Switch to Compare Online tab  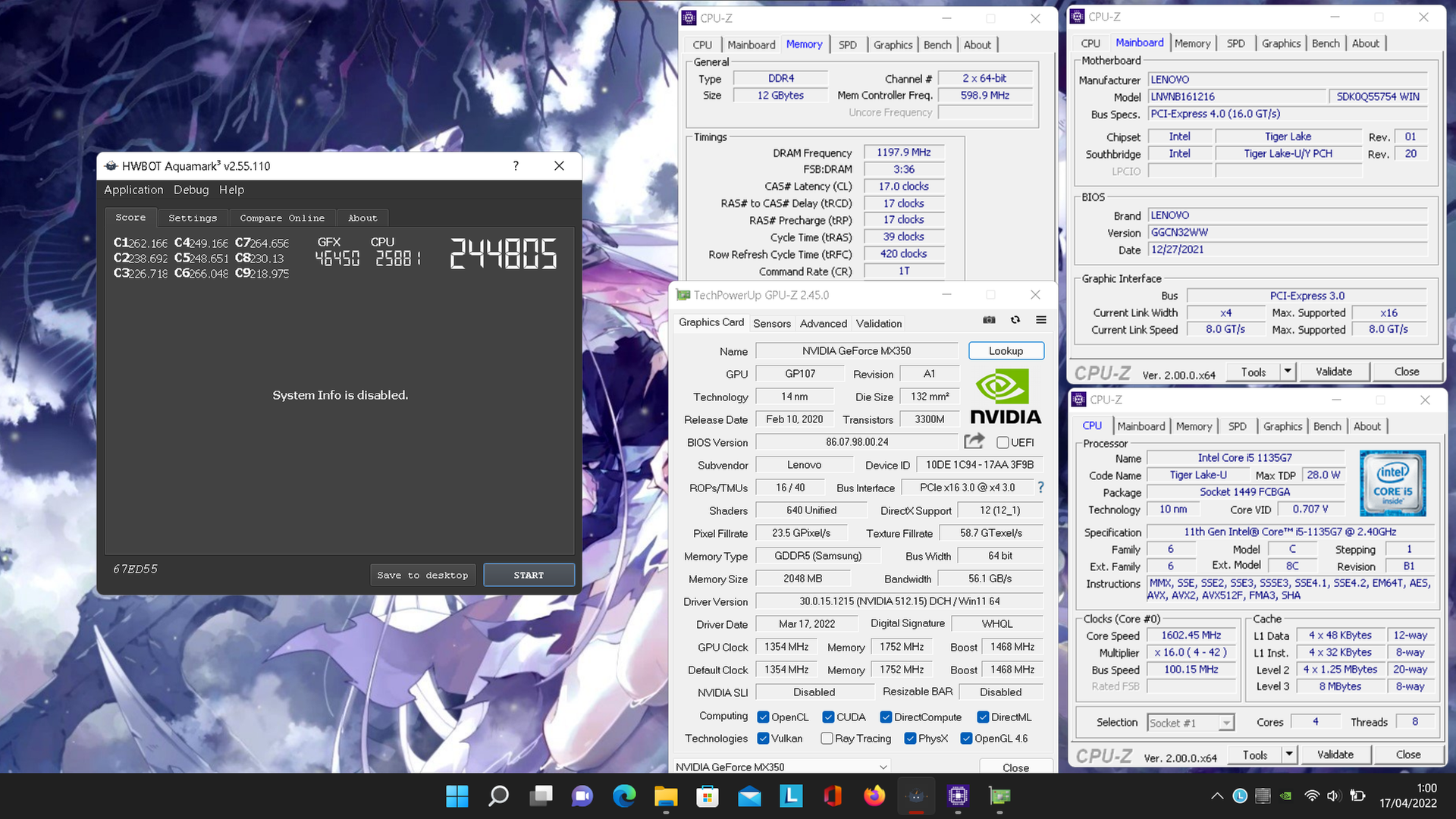(282, 218)
